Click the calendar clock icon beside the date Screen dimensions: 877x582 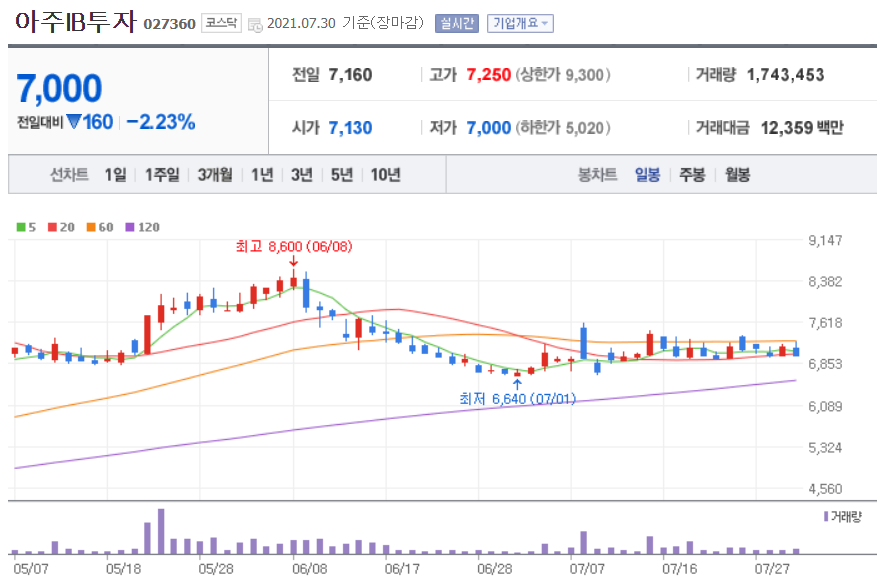pyautogui.click(x=255, y=25)
